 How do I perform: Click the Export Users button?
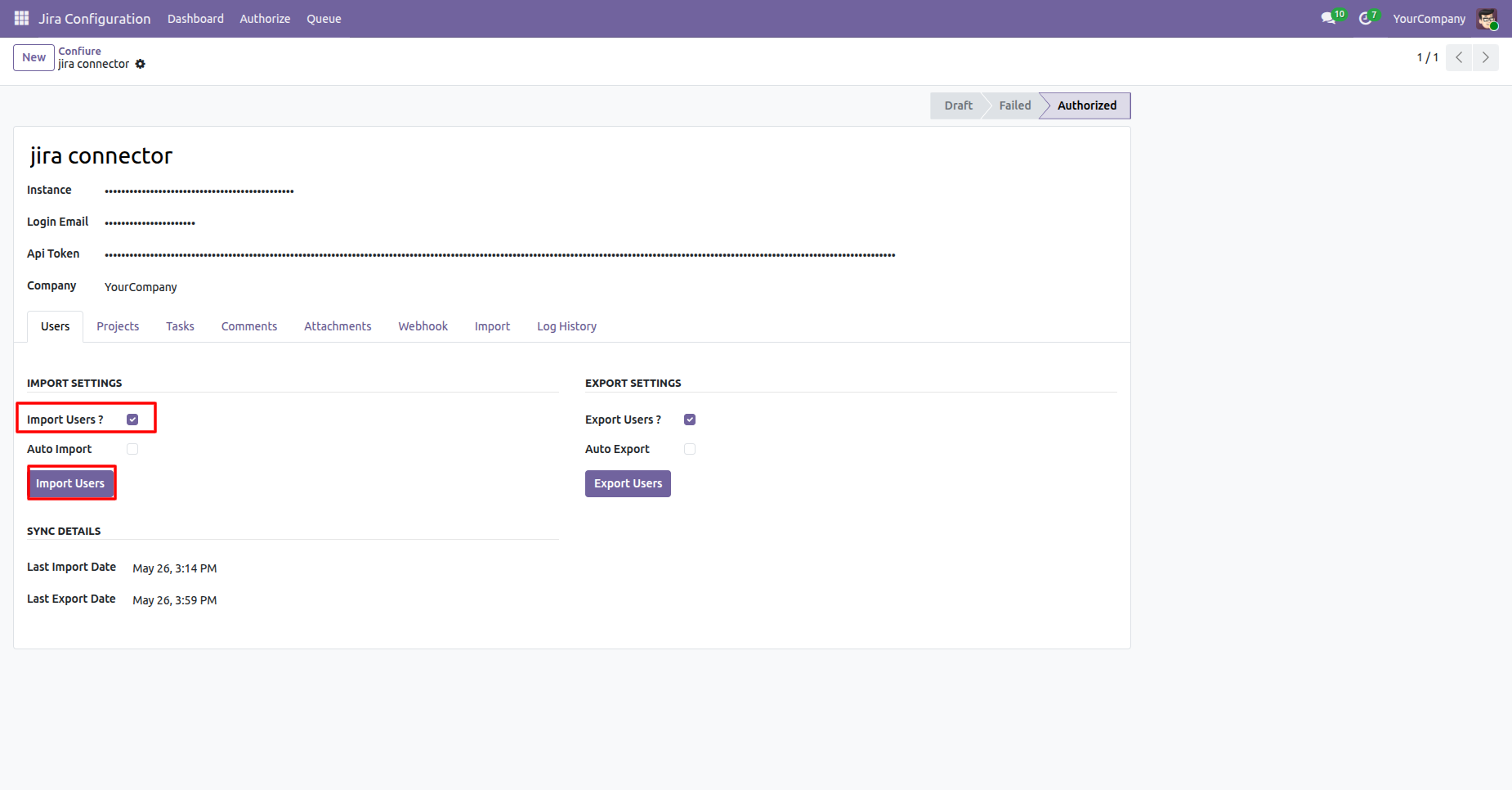pyautogui.click(x=628, y=483)
